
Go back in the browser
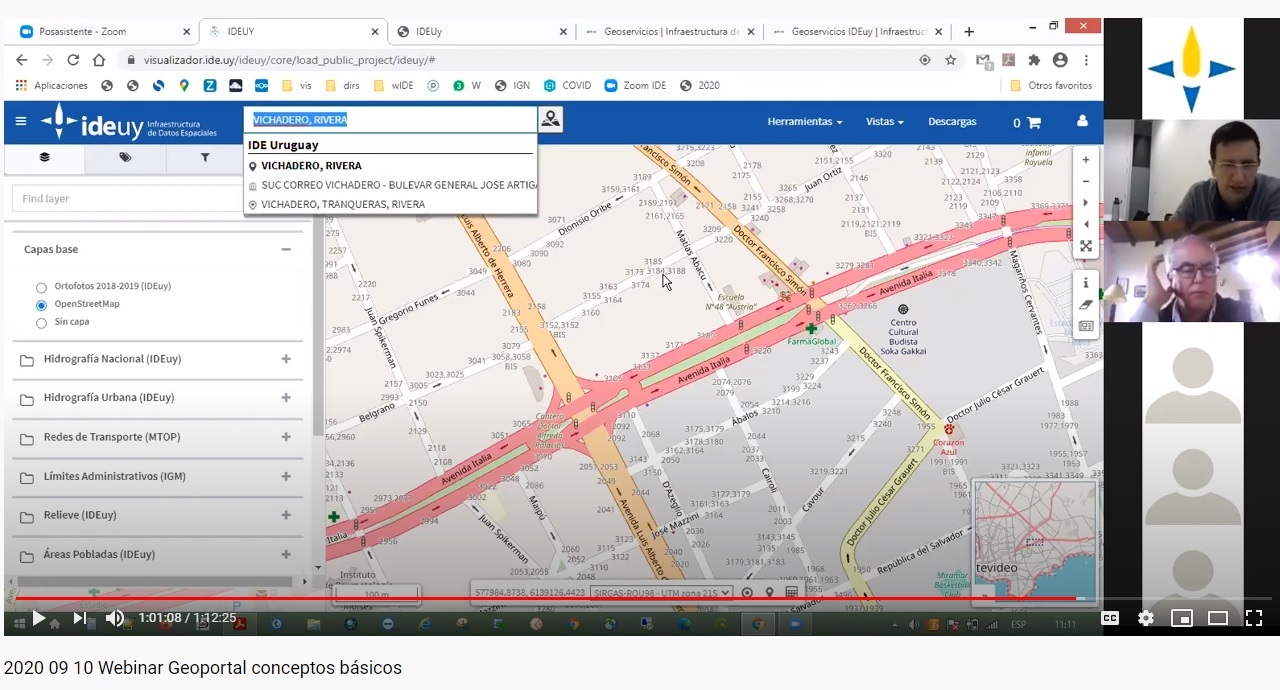coord(22,60)
